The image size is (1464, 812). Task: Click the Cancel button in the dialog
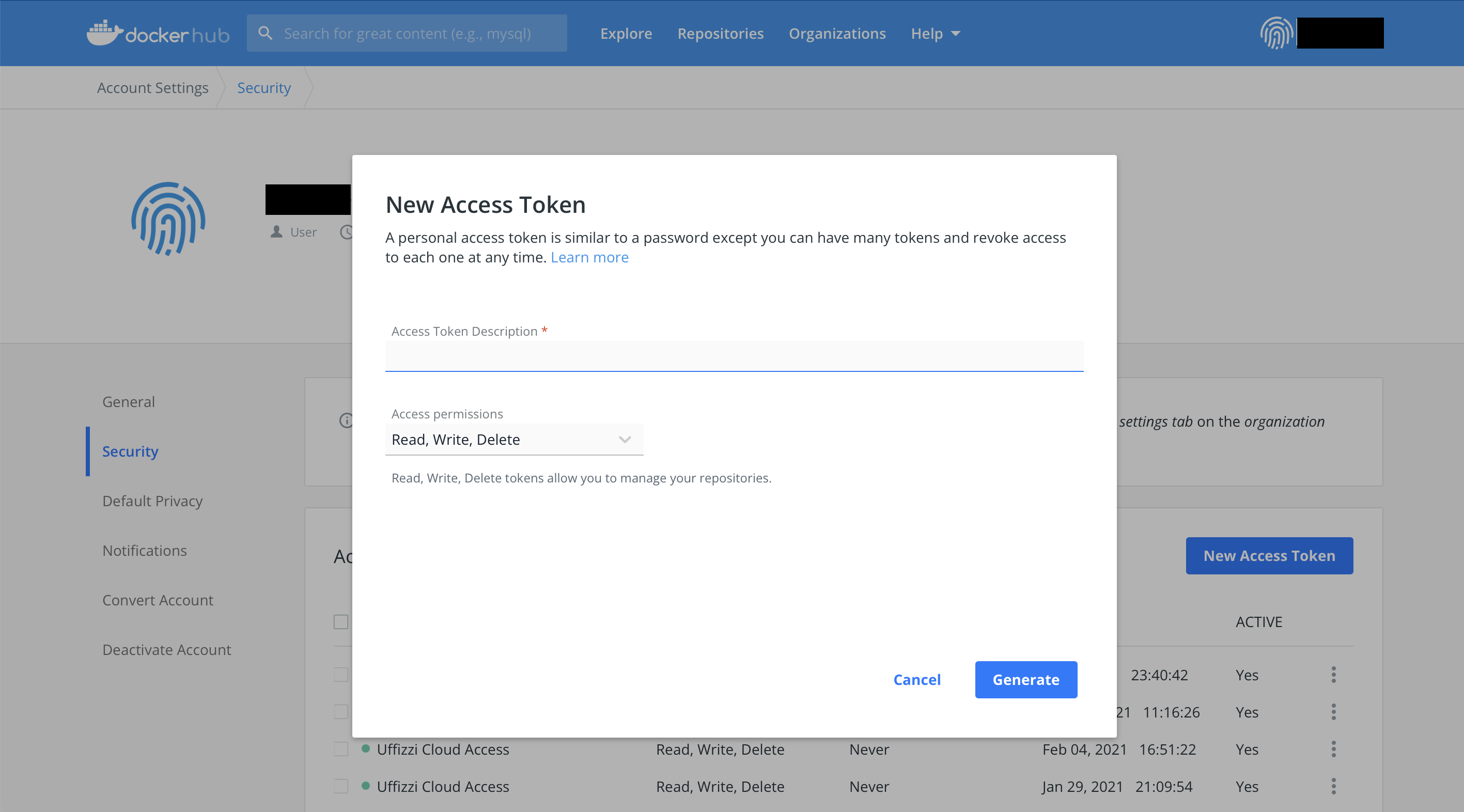tap(917, 680)
